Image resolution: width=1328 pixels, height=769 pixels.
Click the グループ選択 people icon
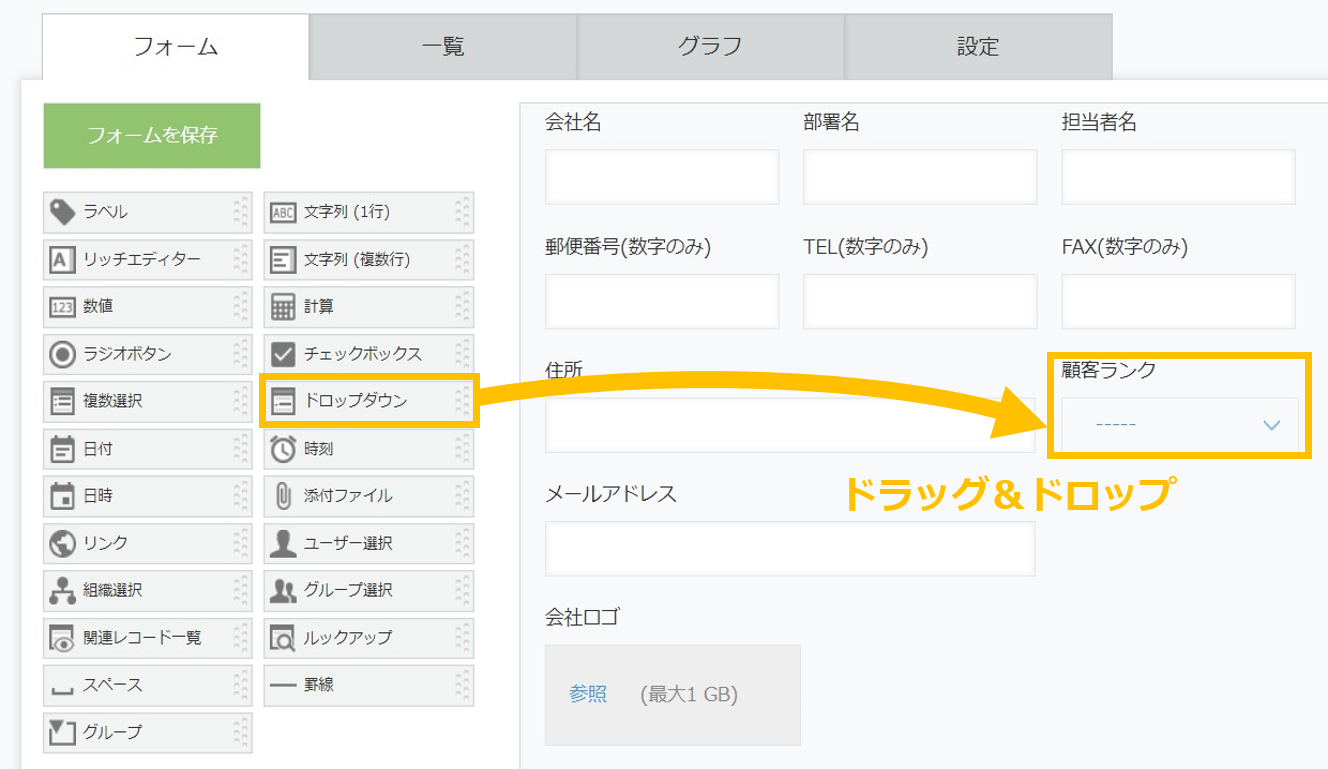(x=283, y=591)
